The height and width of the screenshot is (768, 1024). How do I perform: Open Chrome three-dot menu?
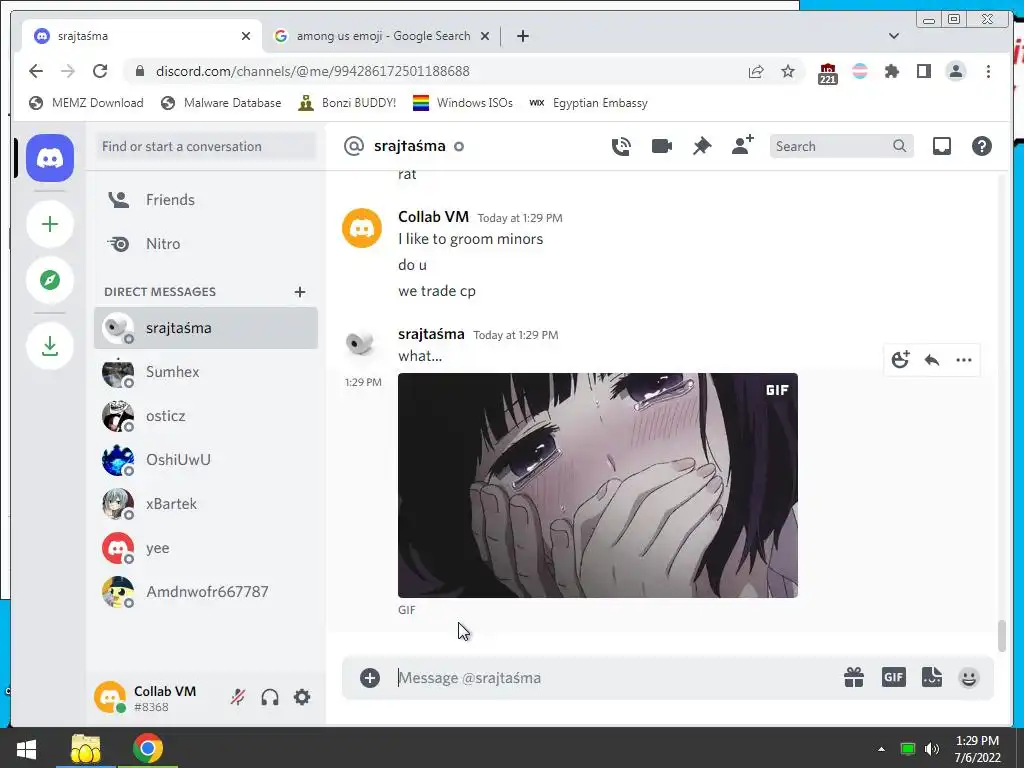coord(988,71)
